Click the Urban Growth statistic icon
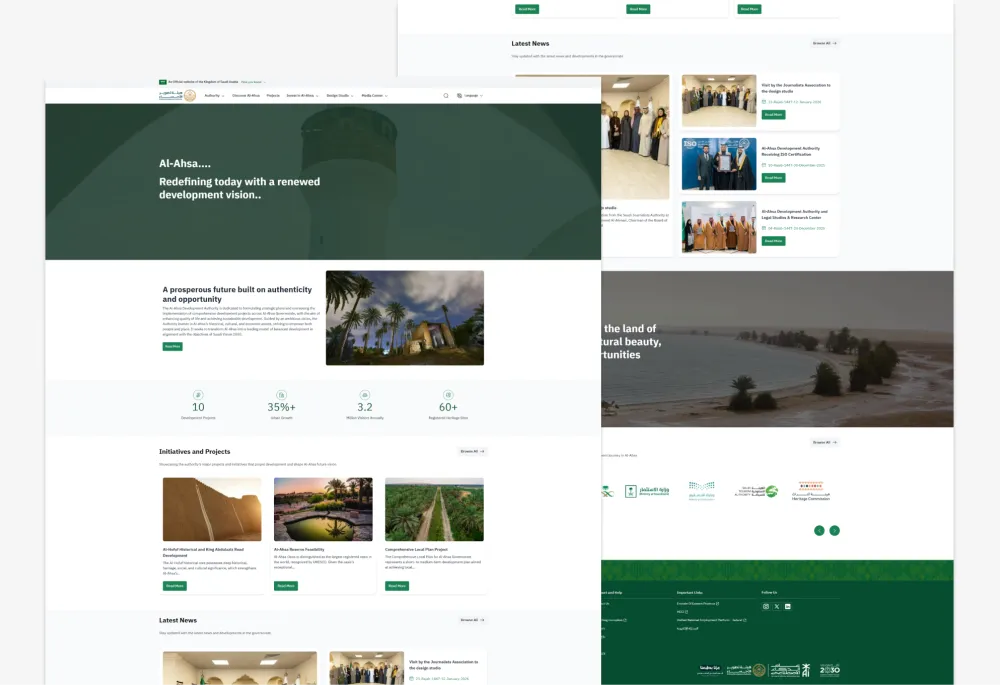The height and width of the screenshot is (685, 1000). [281, 395]
